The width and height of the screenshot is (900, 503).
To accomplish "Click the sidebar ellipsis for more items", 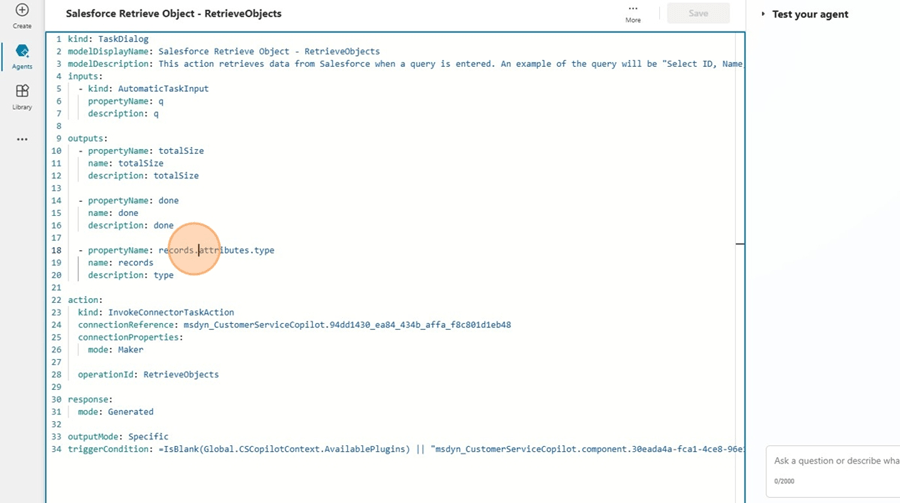I will pyautogui.click(x=22, y=139).
